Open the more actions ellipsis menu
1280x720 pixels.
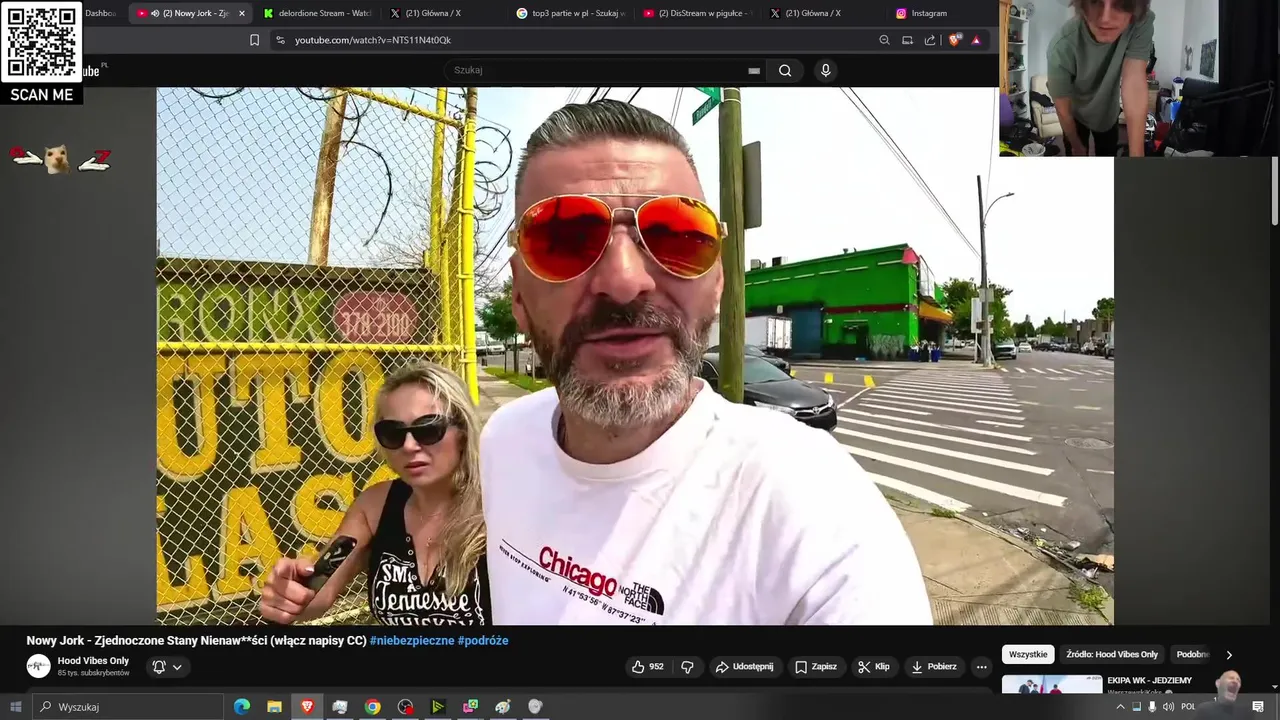981,667
